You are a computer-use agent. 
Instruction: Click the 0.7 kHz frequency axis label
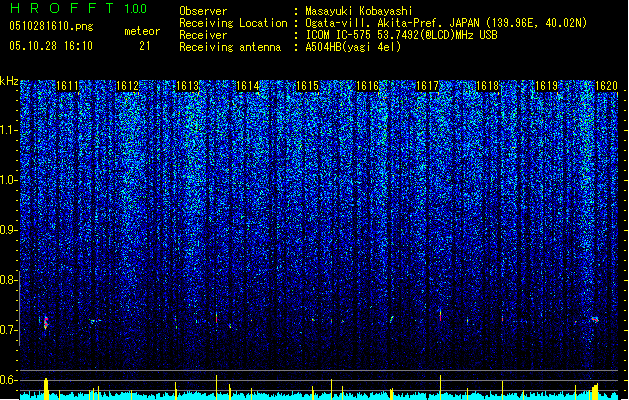8,330
